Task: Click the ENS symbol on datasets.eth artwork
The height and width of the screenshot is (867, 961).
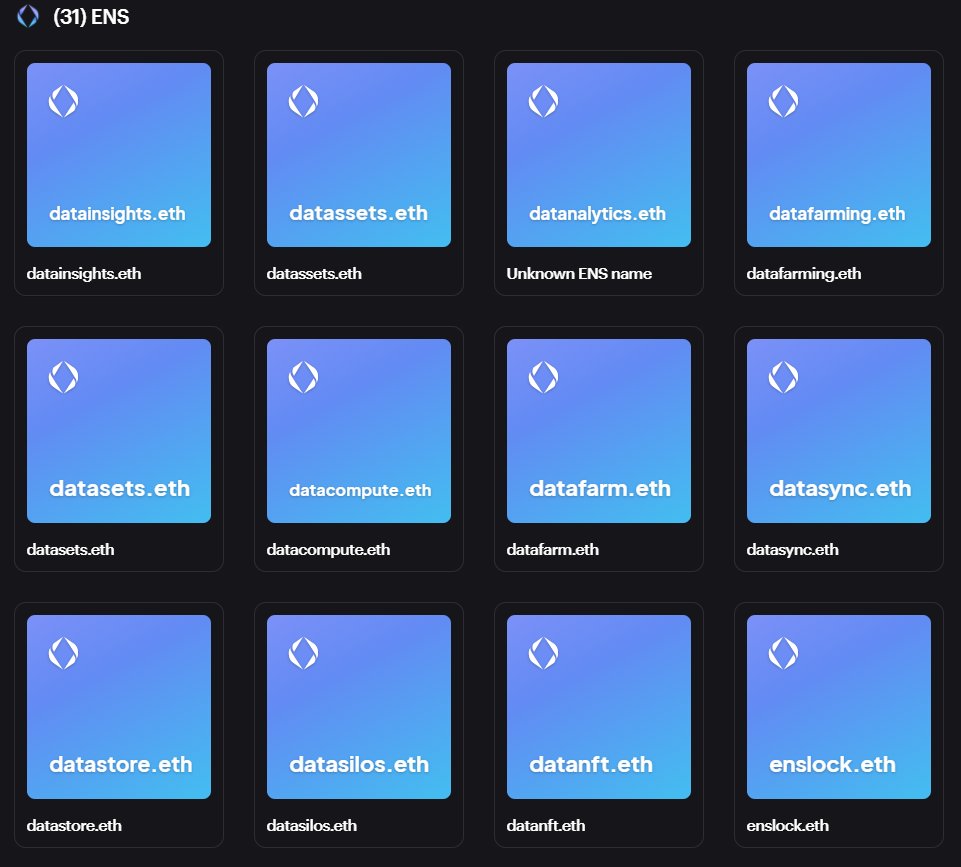Action: click(x=64, y=378)
